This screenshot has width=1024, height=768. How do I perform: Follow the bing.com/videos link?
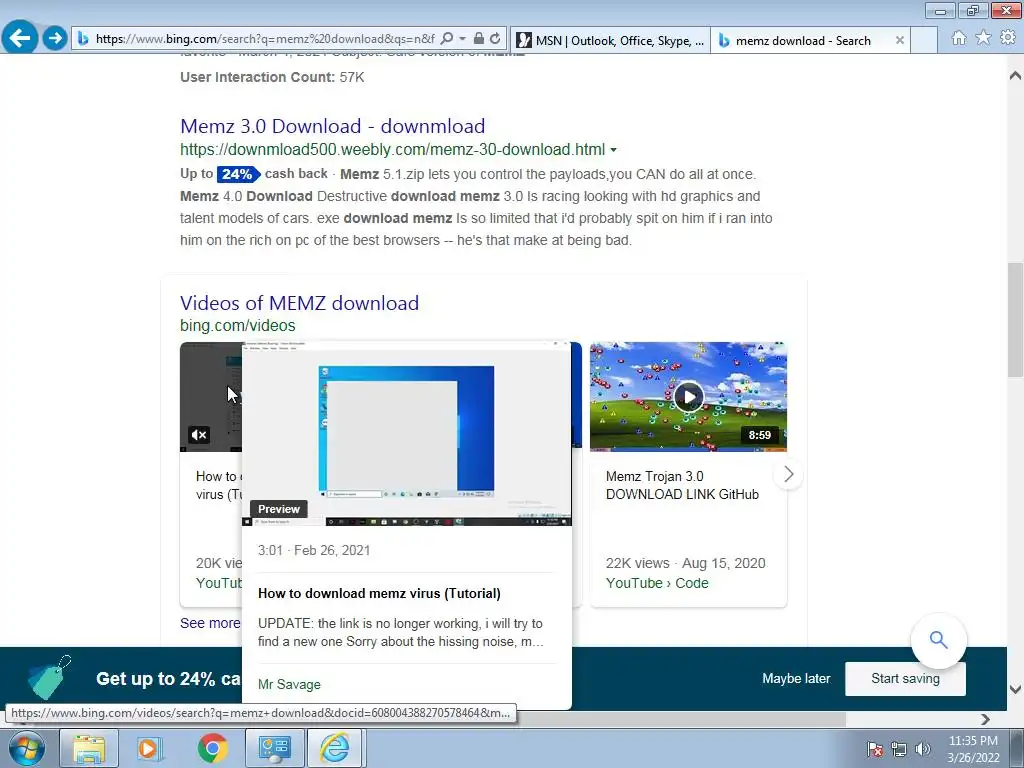[x=238, y=325]
